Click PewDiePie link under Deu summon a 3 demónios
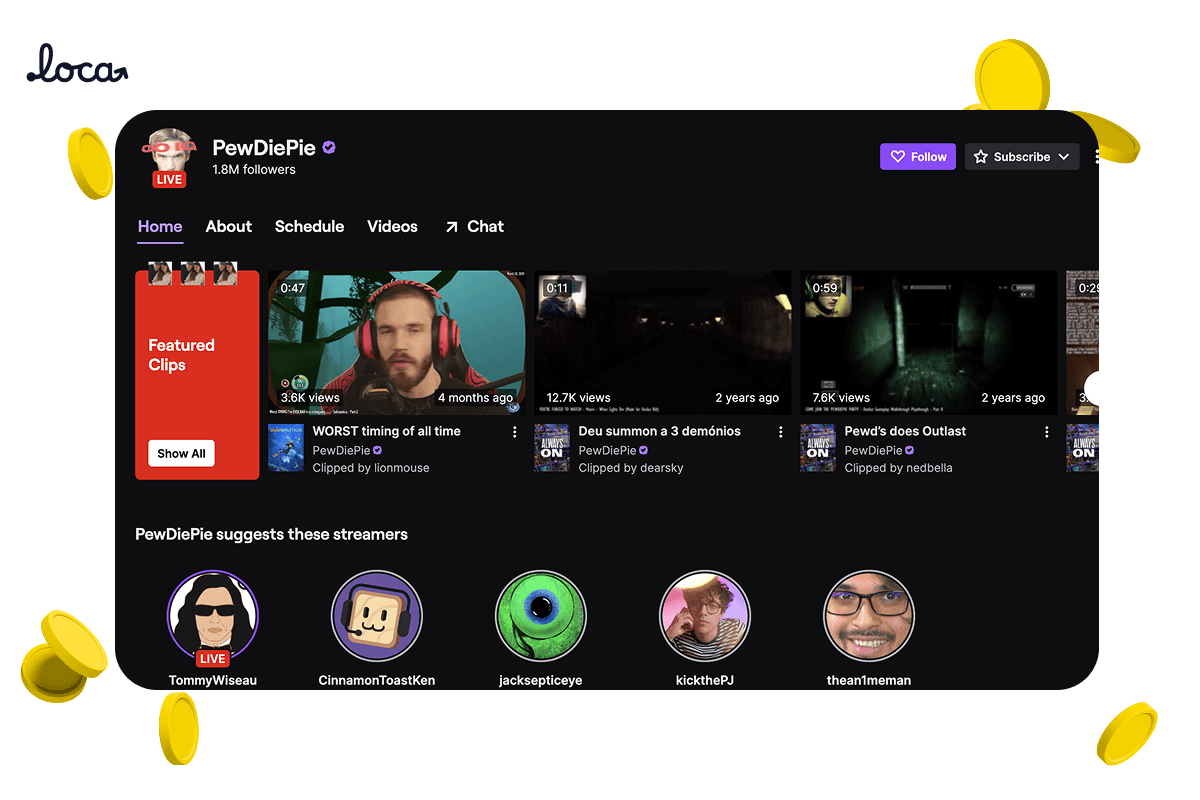The width and height of the screenshot is (1200, 800). click(607, 451)
